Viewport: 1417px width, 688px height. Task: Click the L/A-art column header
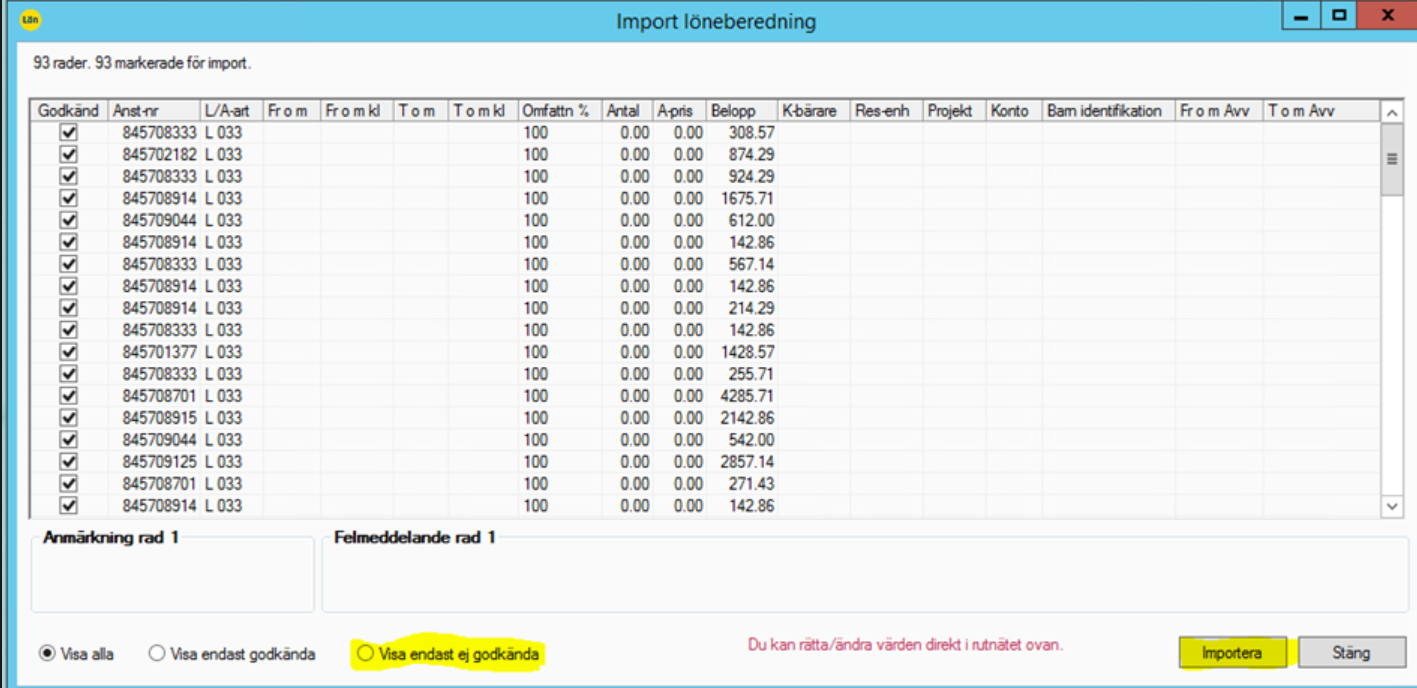tap(231, 111)
